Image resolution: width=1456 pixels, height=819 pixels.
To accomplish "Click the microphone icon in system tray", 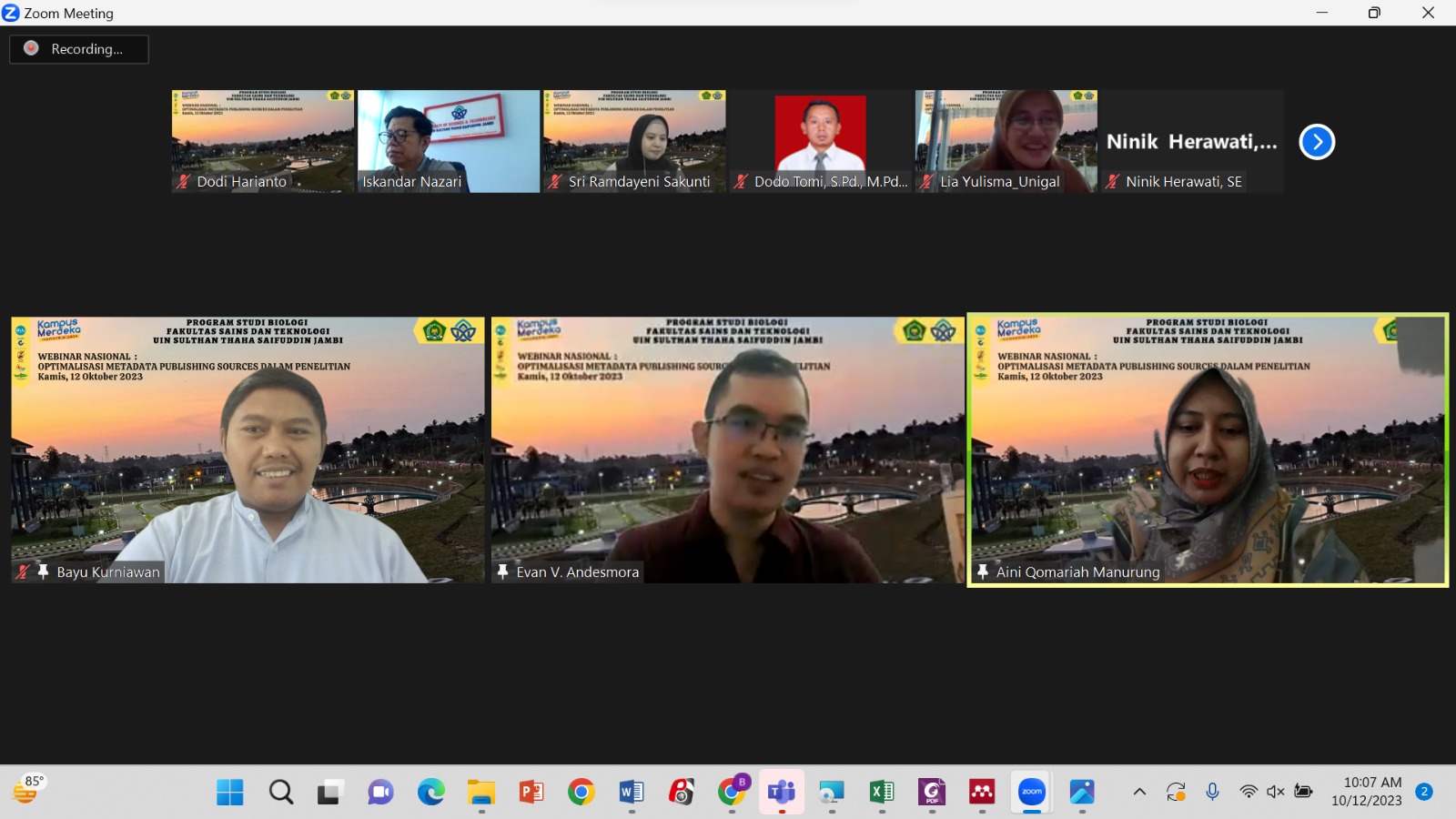I will point(1212,792).
